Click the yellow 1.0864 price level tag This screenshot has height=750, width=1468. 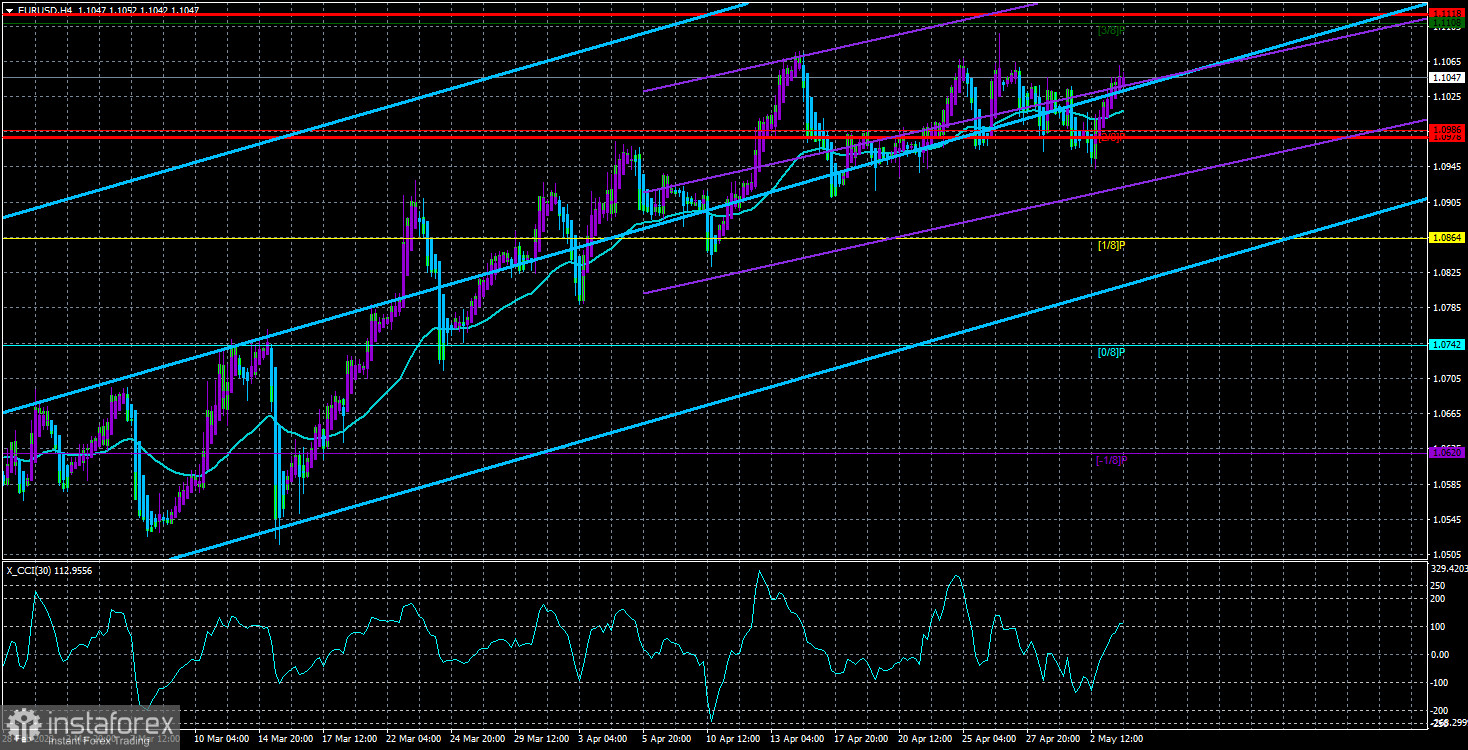click(x=1446, y=238)
